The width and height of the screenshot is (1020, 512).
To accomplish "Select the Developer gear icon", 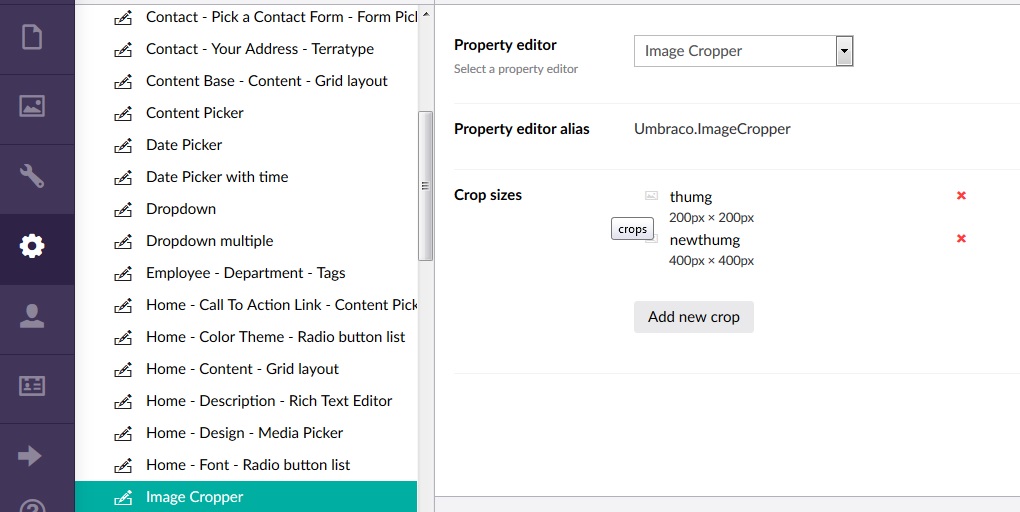I will tap(32, 246).
